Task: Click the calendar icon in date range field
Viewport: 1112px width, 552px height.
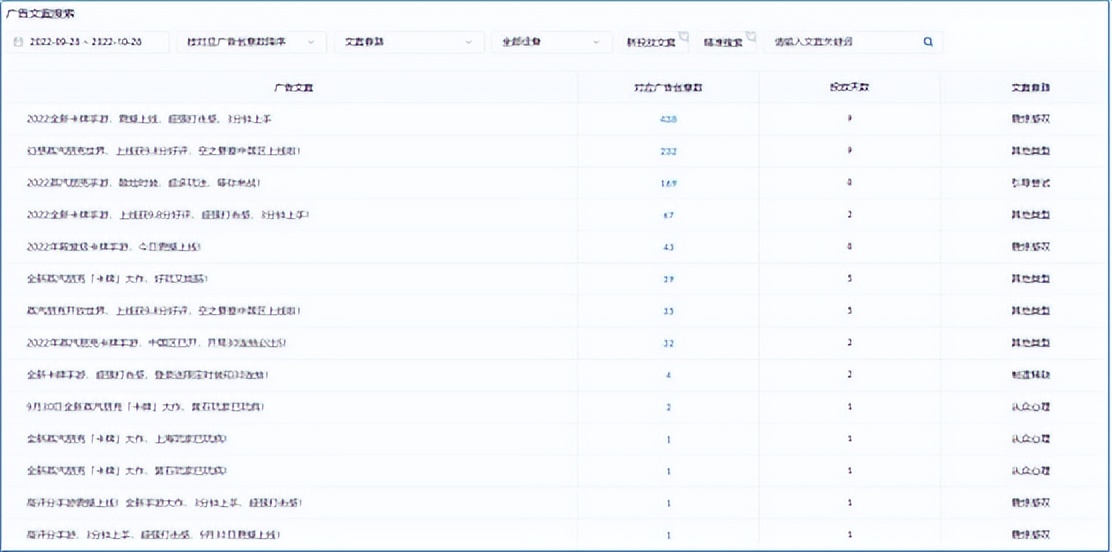Action: point(19,43)
